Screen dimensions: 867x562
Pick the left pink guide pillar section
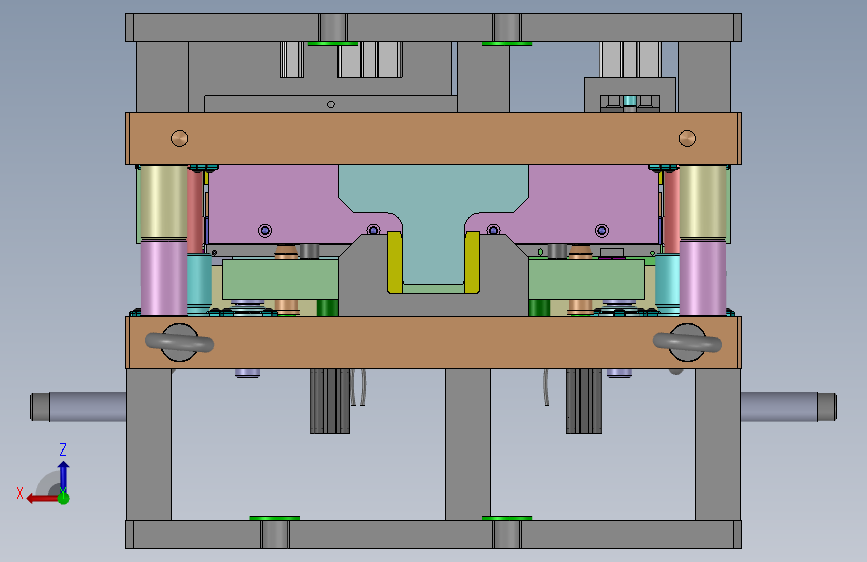[x=164, y=278]
